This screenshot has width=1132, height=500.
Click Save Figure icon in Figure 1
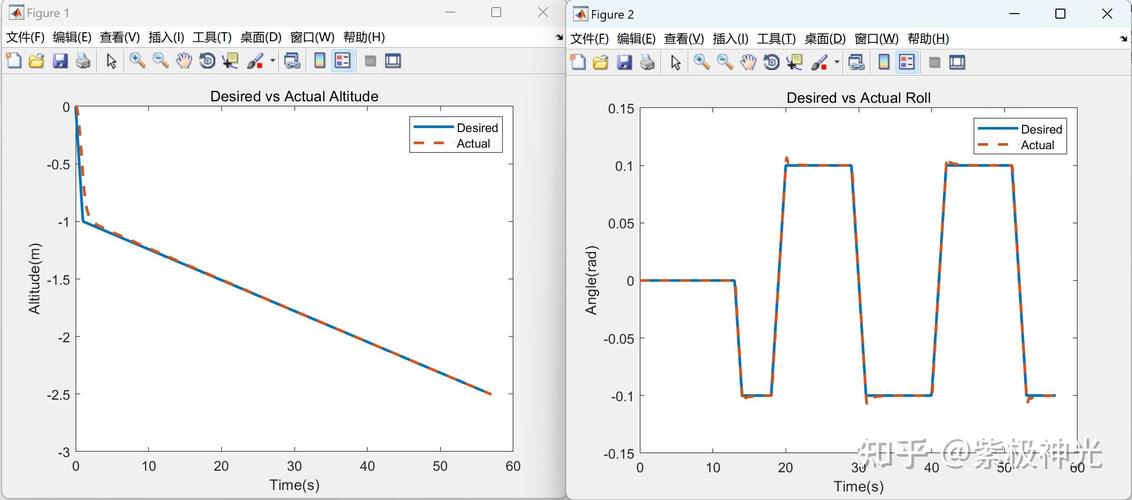tap(60, 61)
